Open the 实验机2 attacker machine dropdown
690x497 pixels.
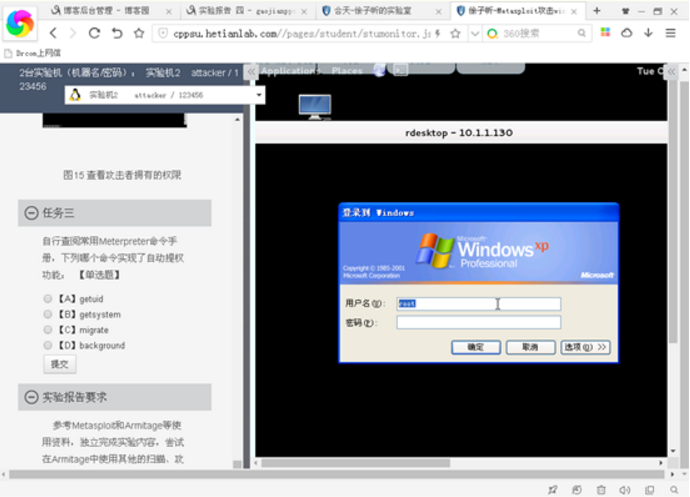(165, 95)
